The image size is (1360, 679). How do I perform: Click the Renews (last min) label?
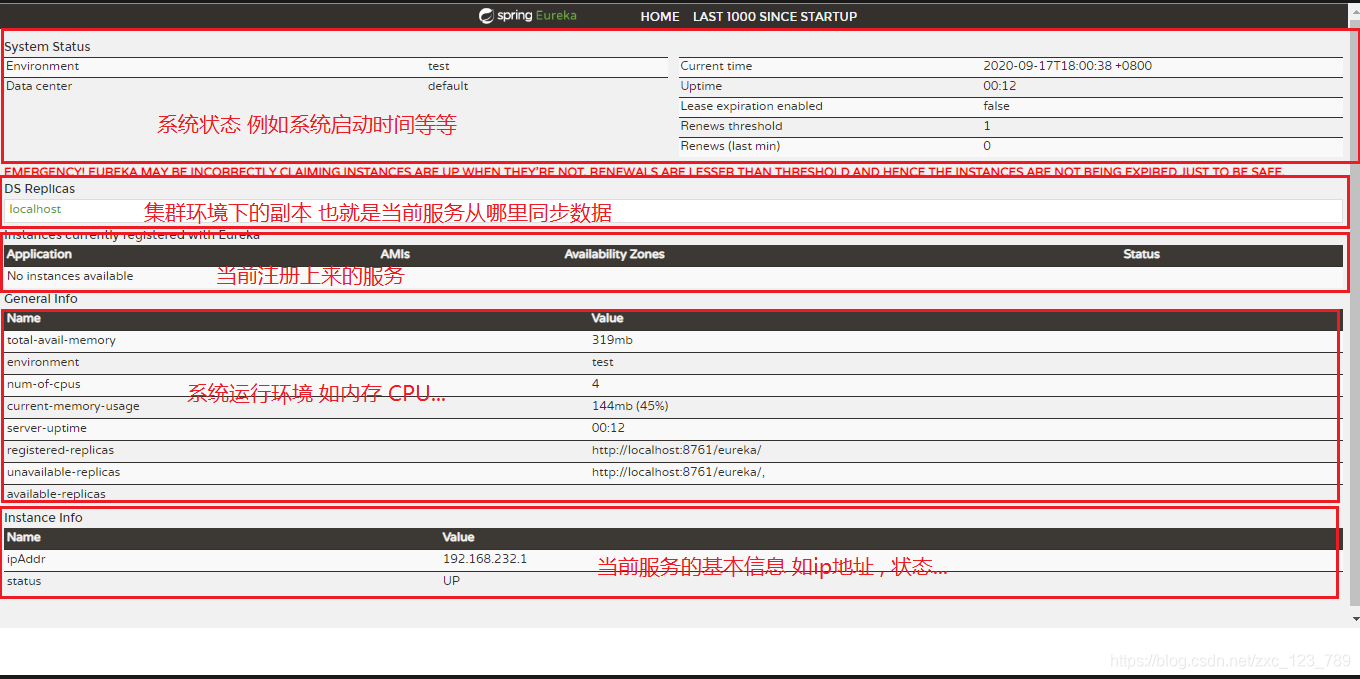tap(731, 146)
